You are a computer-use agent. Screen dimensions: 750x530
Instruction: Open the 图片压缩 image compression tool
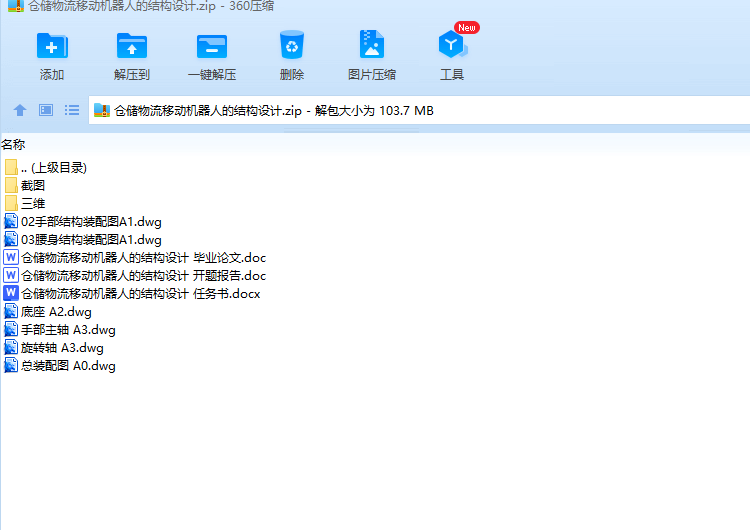pyautogui.click(x=372, y=44)
